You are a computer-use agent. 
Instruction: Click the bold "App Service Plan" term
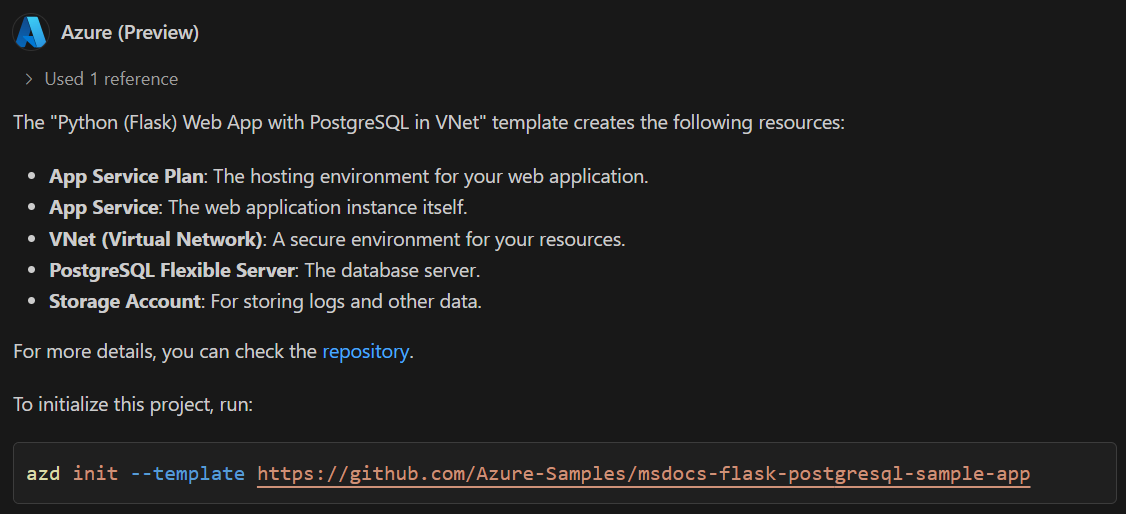[x=127, y=177]
